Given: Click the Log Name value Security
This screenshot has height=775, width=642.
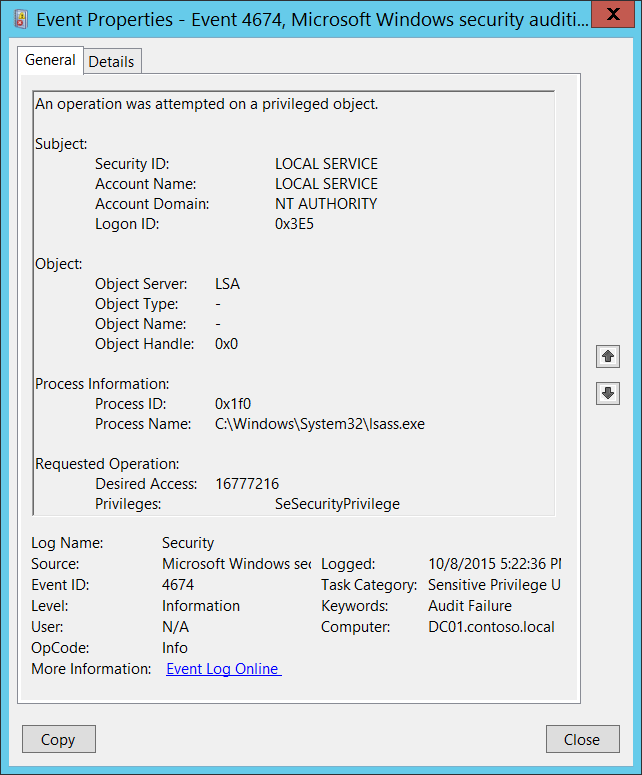Looking at the screenshot, I should tap(188, 543).
